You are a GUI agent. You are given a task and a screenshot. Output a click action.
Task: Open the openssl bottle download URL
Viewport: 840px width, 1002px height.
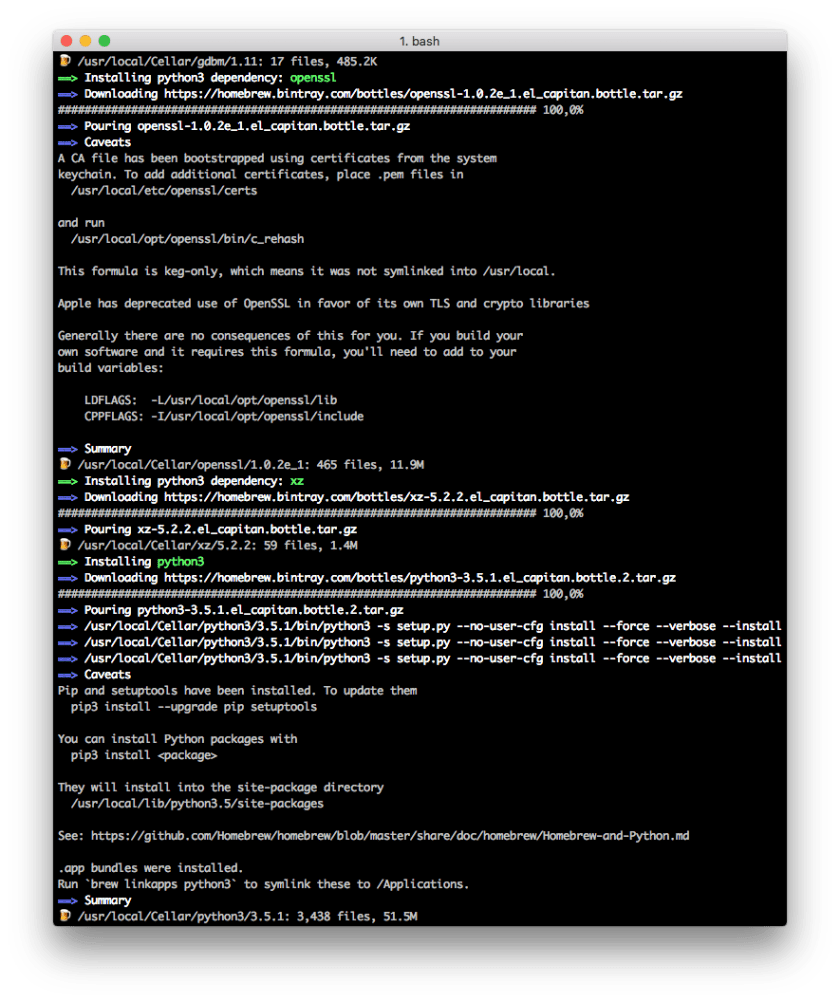(x=424, y=94)
